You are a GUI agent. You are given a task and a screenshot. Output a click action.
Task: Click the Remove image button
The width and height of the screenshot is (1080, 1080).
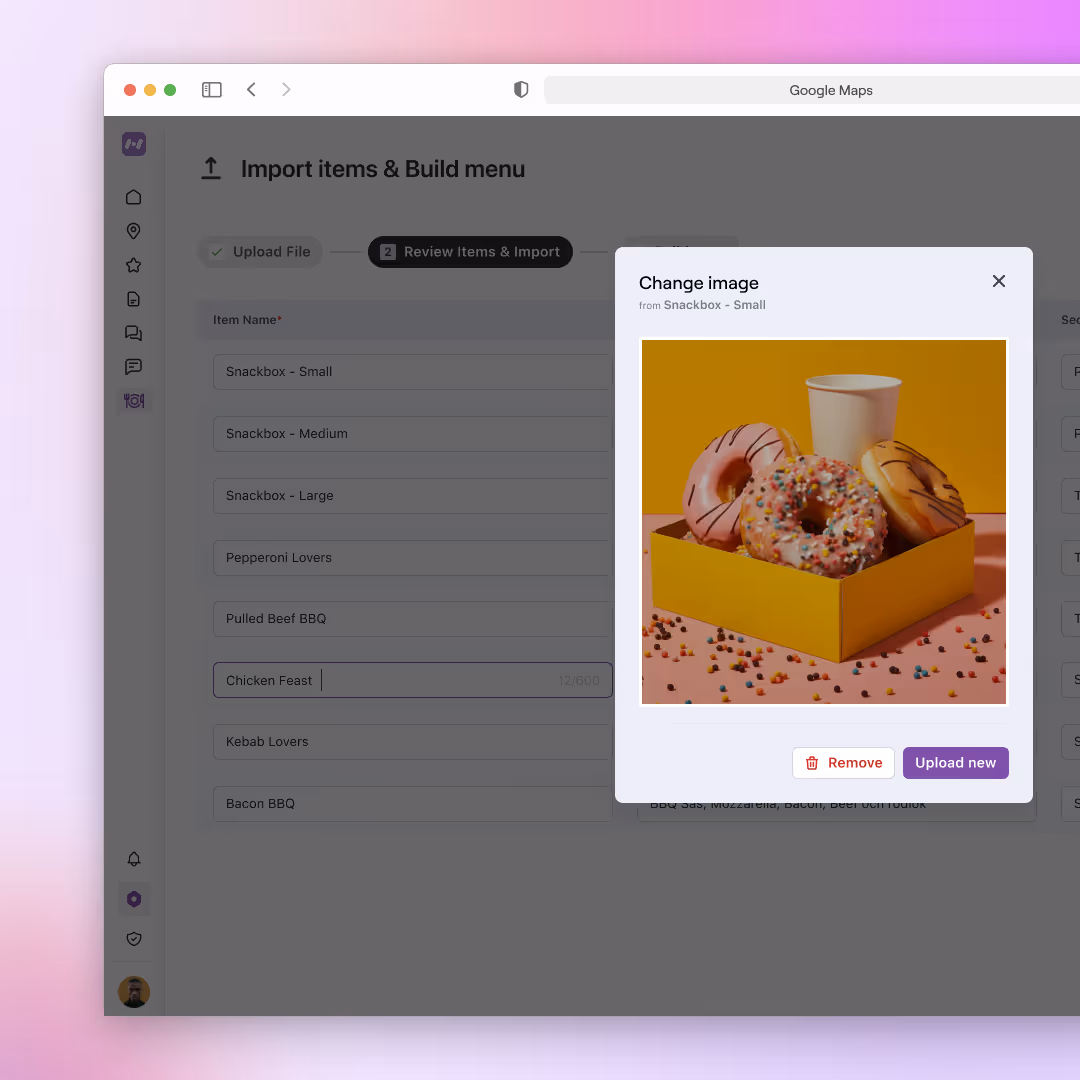(843, 763)
